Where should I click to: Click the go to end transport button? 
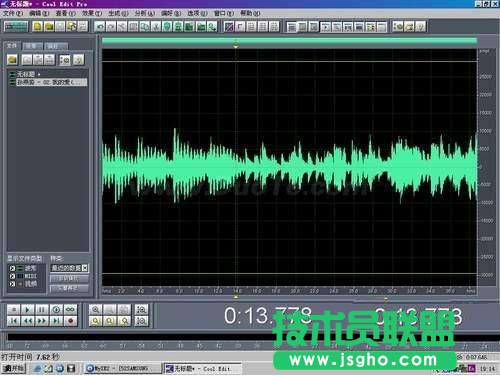pos(56,321)
